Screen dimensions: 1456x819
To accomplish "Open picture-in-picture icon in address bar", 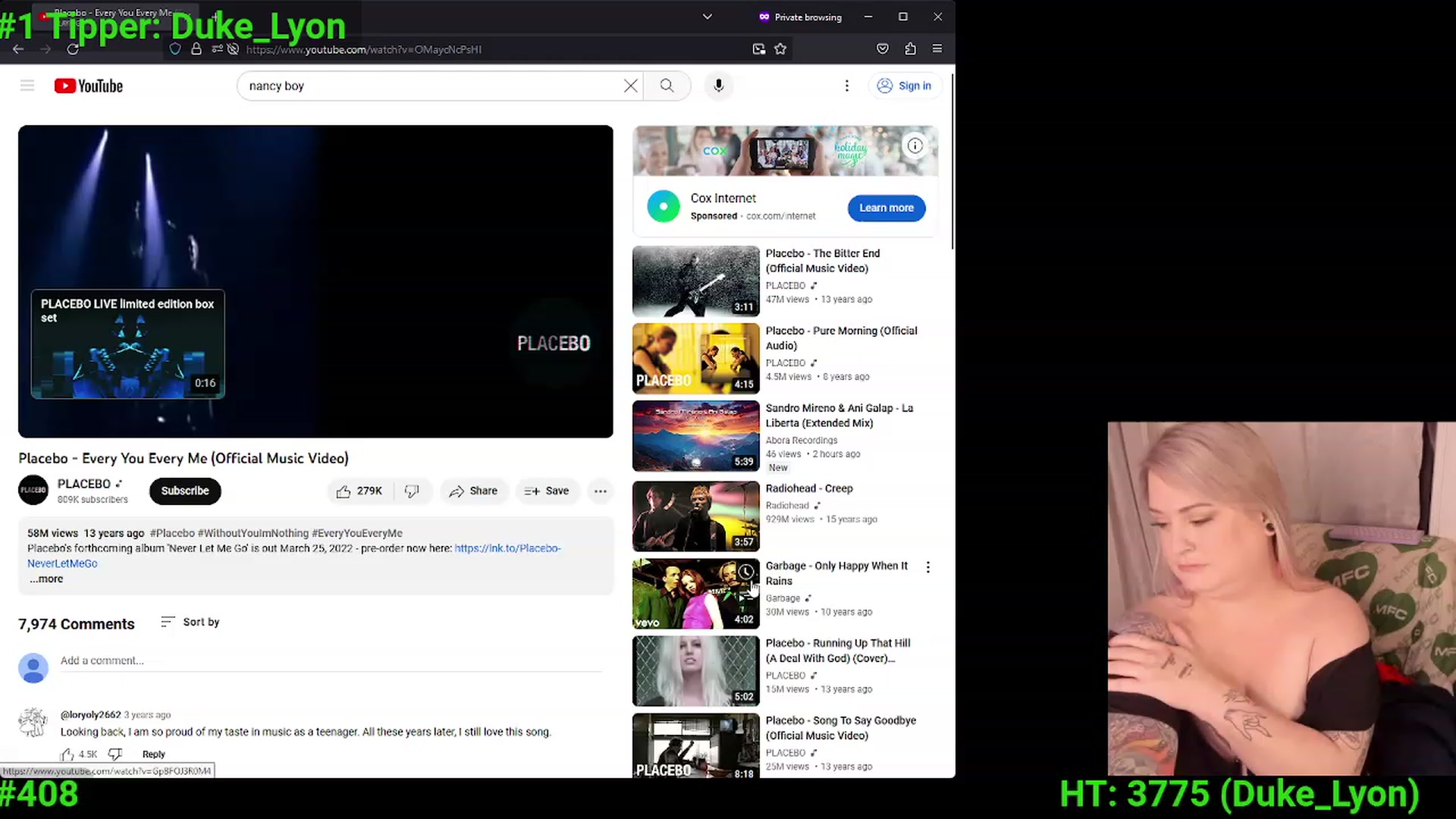I will [x=759, y=49].
